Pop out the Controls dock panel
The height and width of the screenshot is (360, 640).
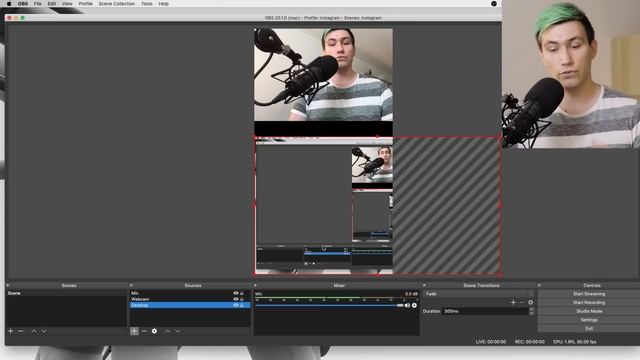click(x=539, y=285)
